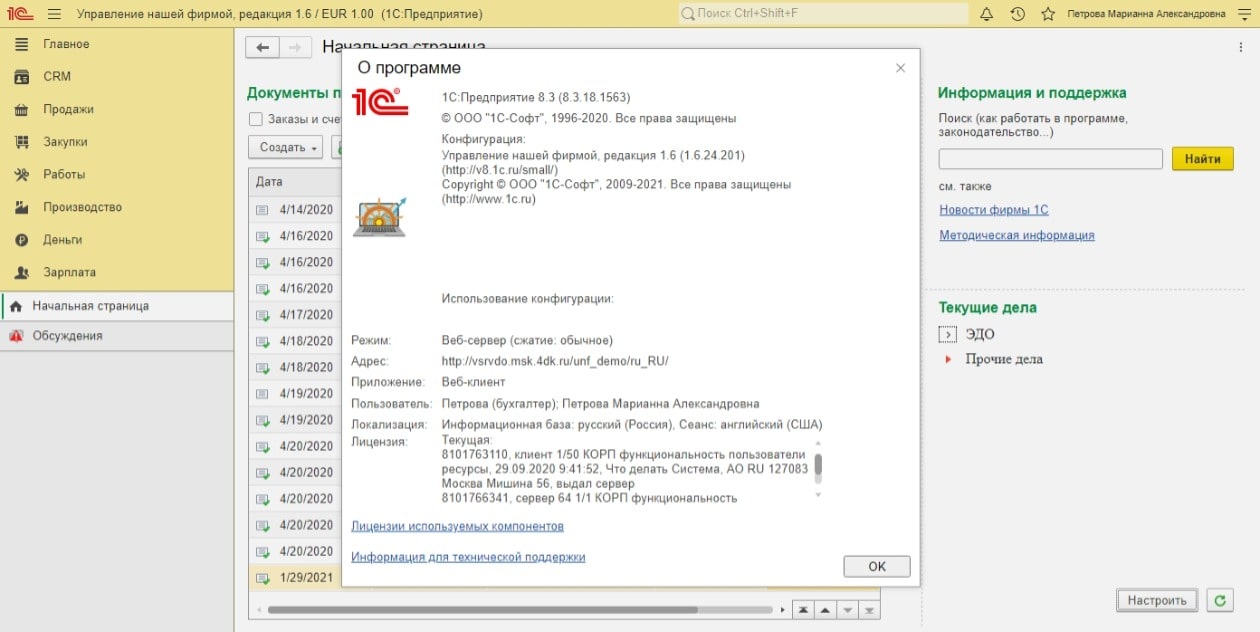The image size is (1260, 632).
Task: Open the Лицензии используемых компонентов link
Action: pyautogui.click(x=457, y=526)
